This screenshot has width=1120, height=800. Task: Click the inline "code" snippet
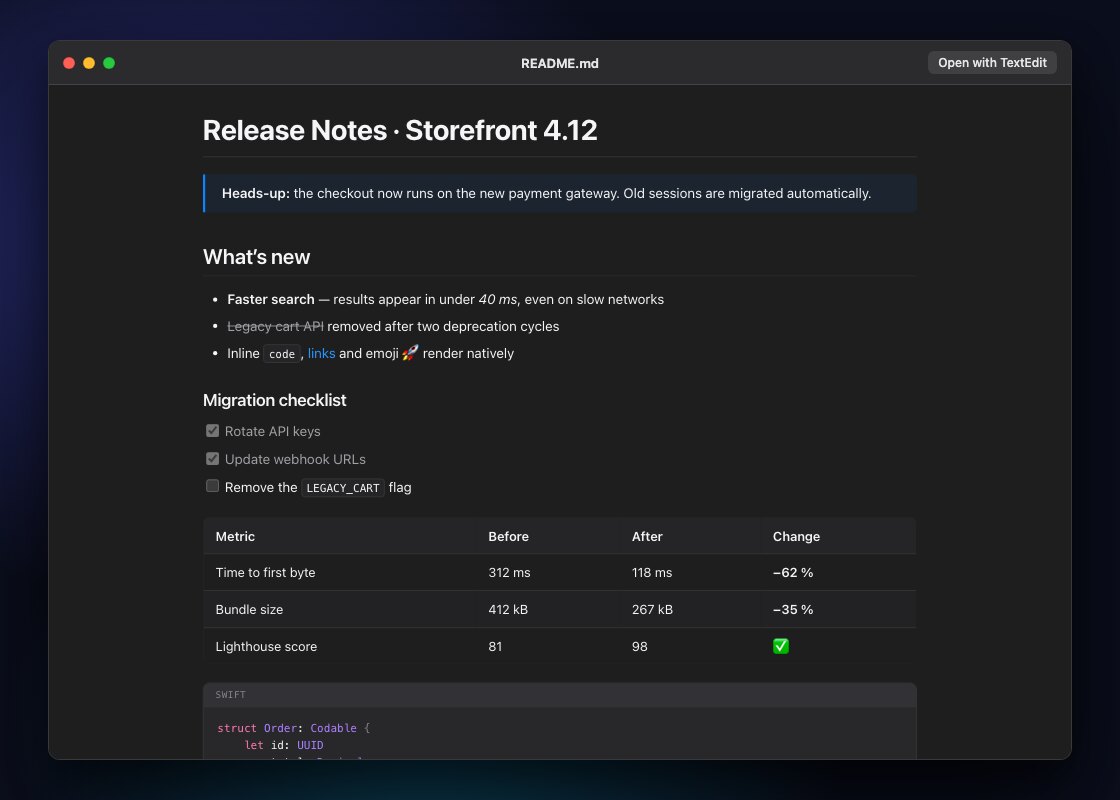(282, 354)
